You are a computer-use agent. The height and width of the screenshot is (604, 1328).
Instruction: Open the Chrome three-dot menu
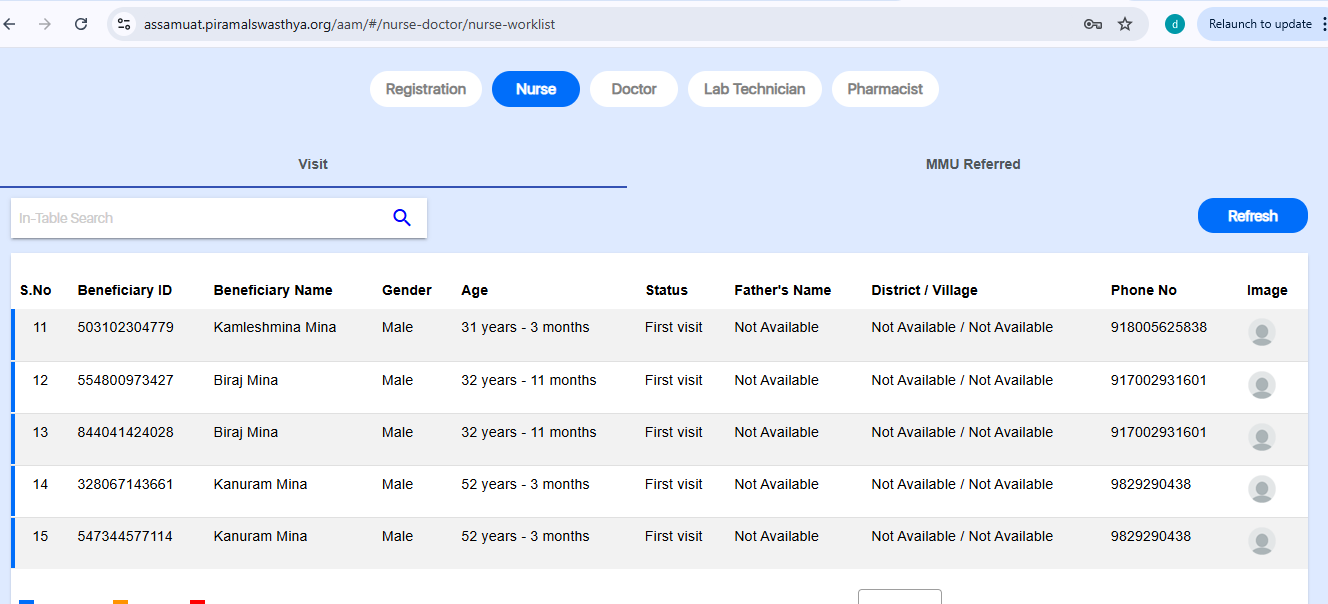1324,24
